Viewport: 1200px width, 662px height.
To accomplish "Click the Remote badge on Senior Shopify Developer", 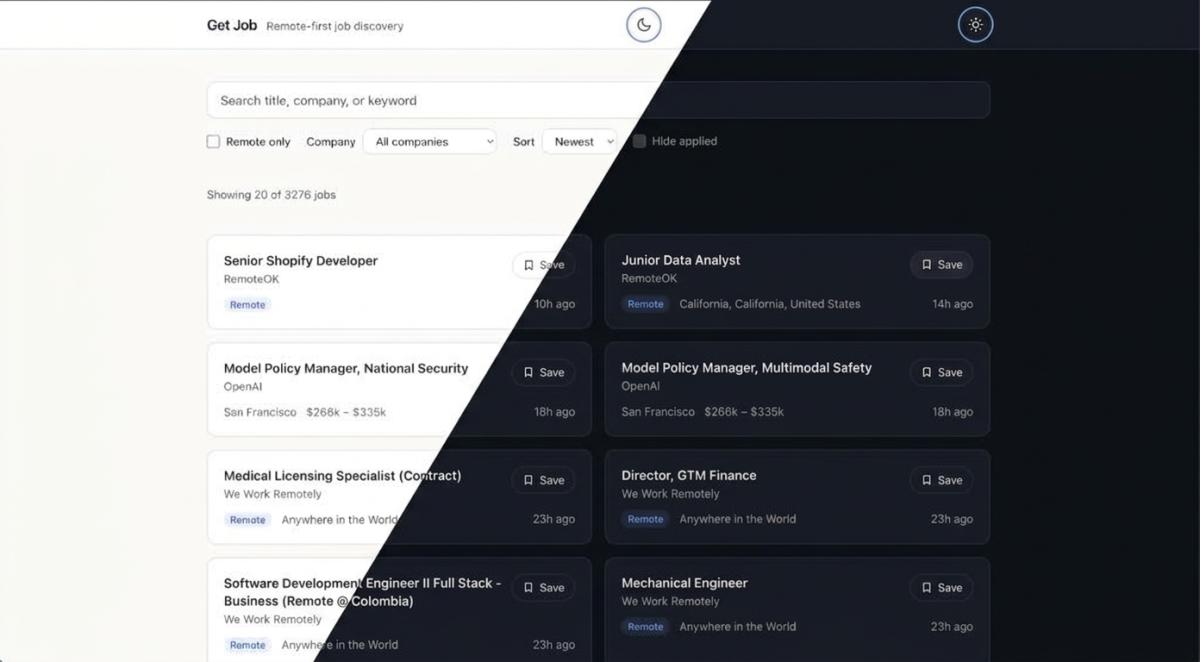I will pos(247,305).
